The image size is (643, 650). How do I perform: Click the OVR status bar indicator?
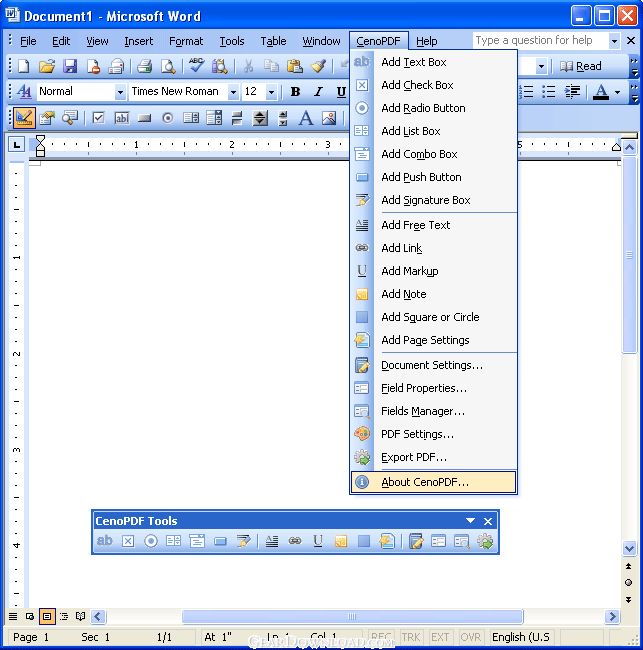(471, 637)
